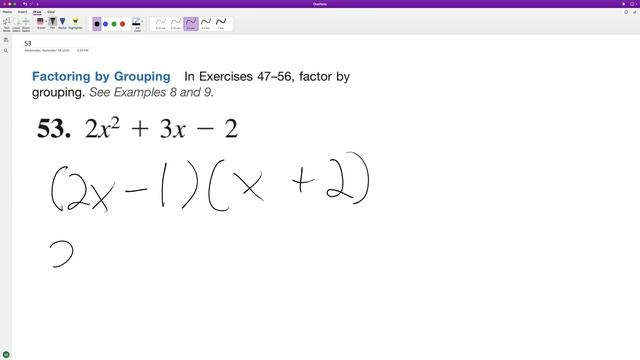The width and height of the screenshot is (640, 360).
Task: Choose the second-thinnest pen stroke thickness
Action: 176,24
